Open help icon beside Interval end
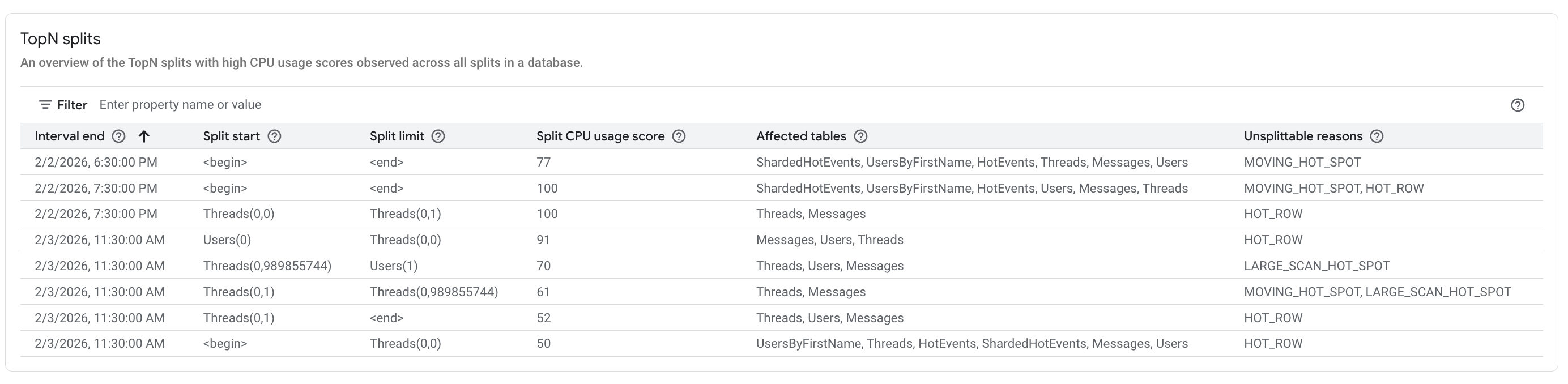 pyautogui.click(x=119, y=136)
